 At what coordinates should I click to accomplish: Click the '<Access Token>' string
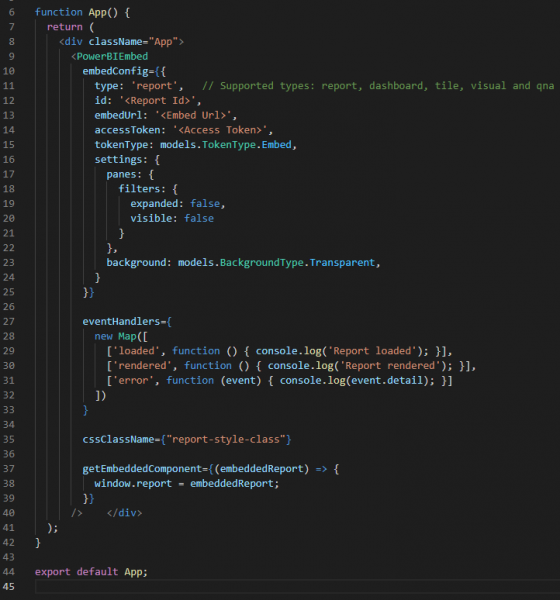pyautogui.click(x=220, y=130)
